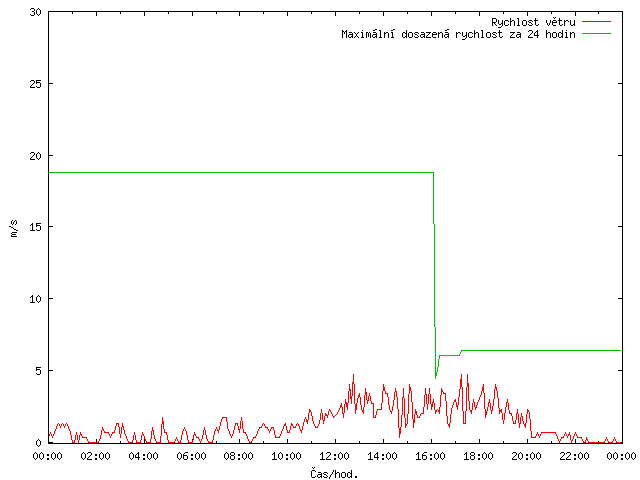This screenshot has width=640, height=480.
Task: Click the y-axis value 15
Action: point(36,227)
